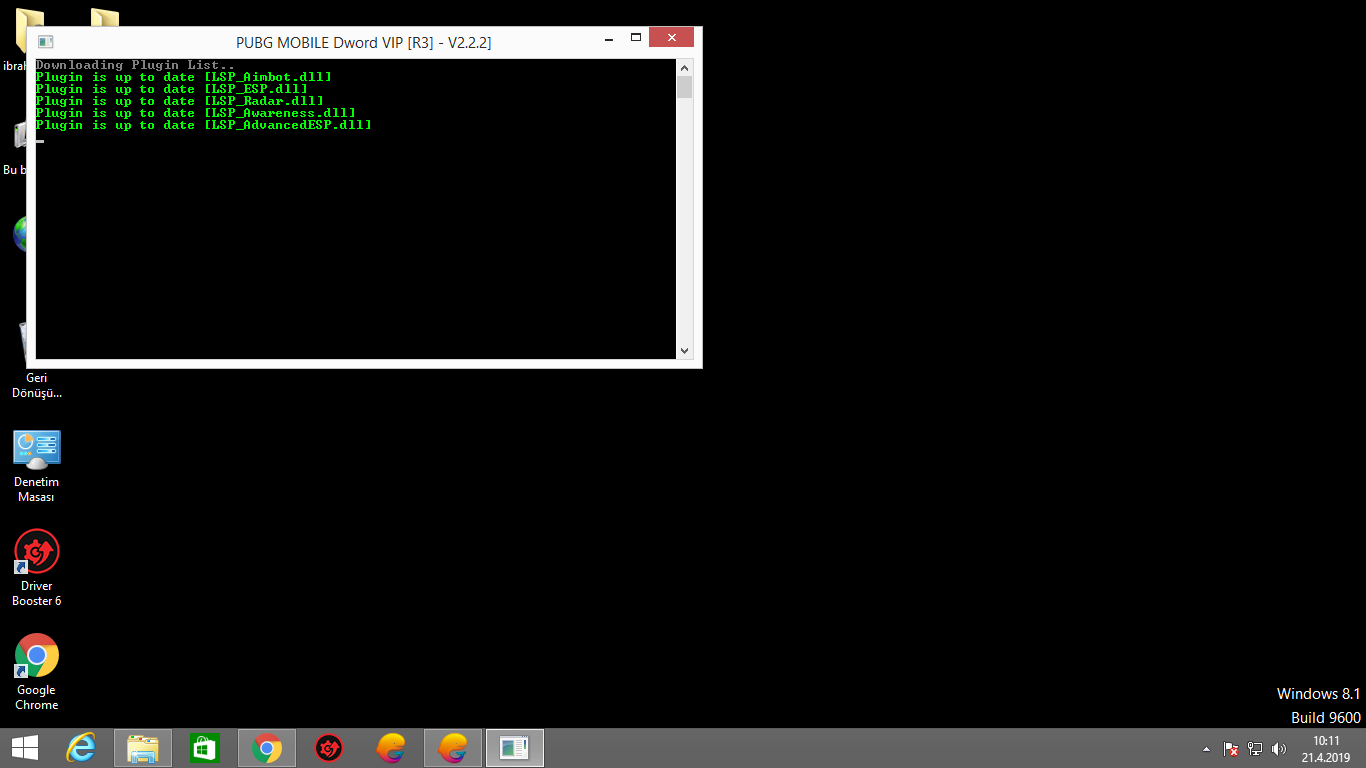The width and height of the screenshot is (1366, 768).
Task: Select the LSP_Aimbot.dll plugin status line
Action: 183,77
